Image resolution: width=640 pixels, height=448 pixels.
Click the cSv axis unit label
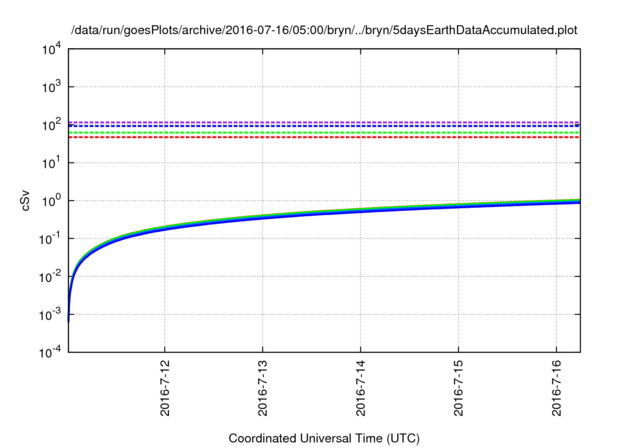[x=25, y=200]
